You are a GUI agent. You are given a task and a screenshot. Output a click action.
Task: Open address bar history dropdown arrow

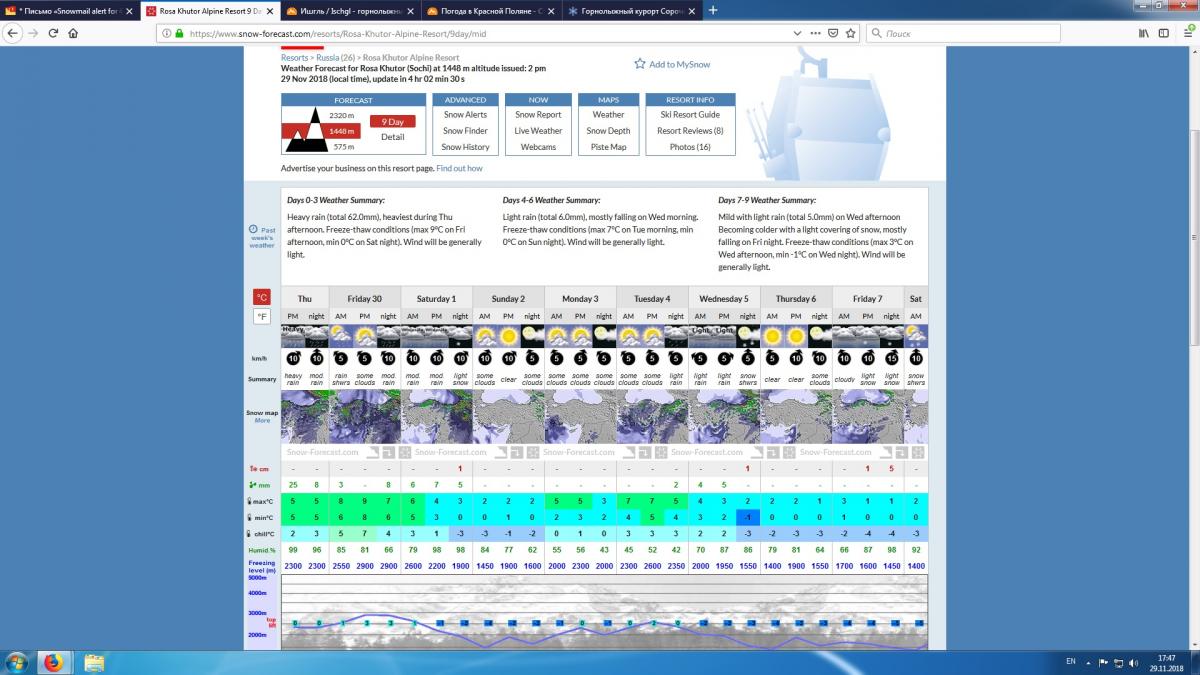pyautogui.click(x=797, y=33)
